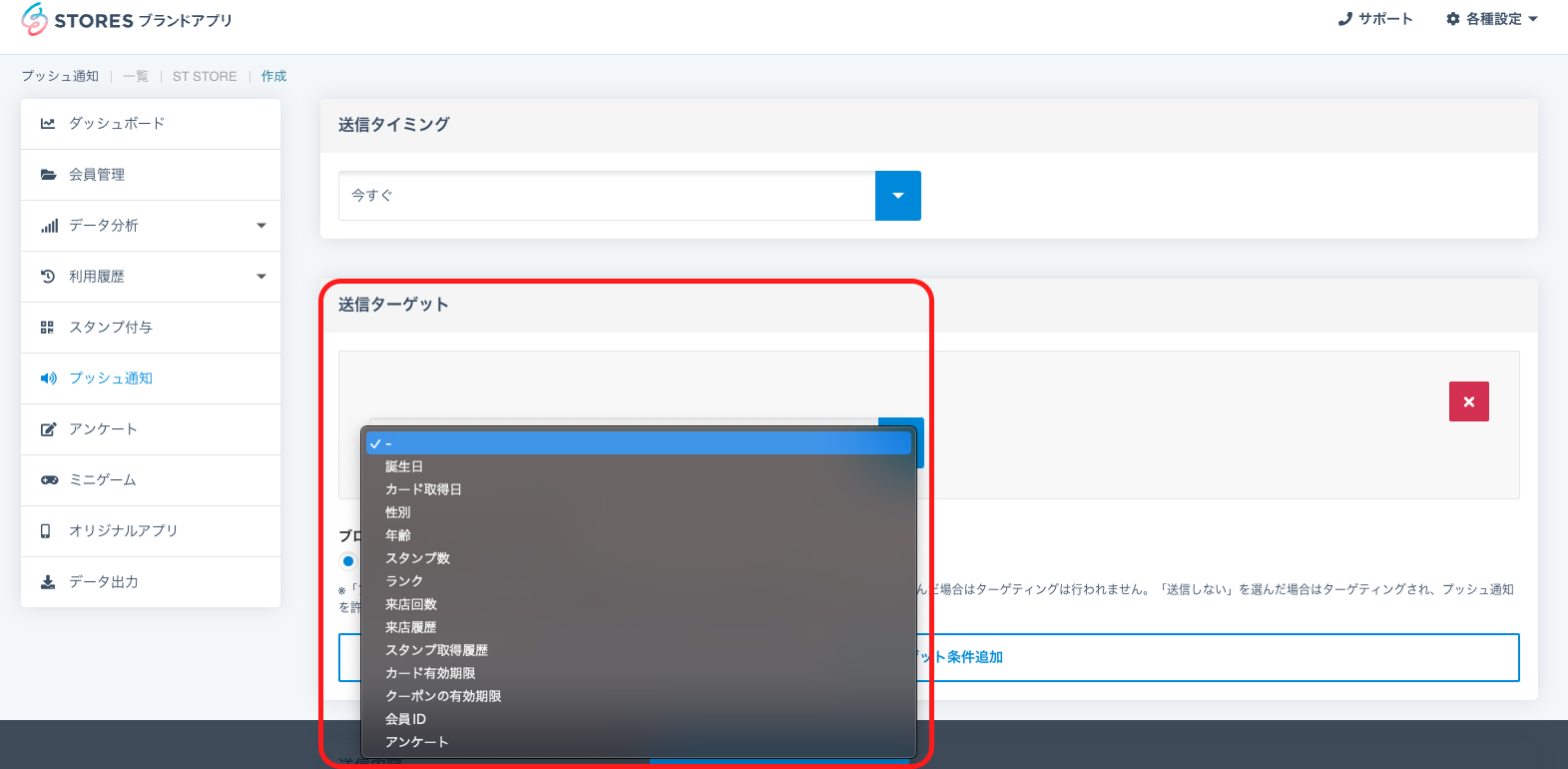The width and height of the screenshot is (1568, 769).
Task: Open オリジナルアプリ in the sidebar
Action: (x=151, y=531)
